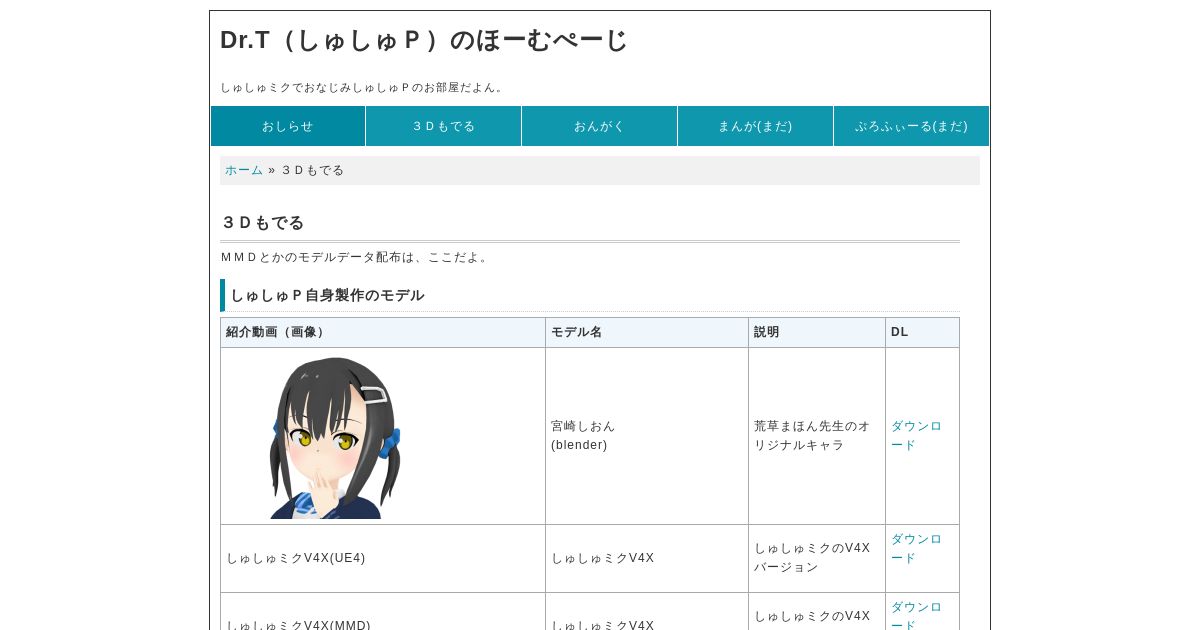This screenshot has height=630, width=1200.
Task: Download the 宮崎しおん blender model
Action: click(916, 435)
